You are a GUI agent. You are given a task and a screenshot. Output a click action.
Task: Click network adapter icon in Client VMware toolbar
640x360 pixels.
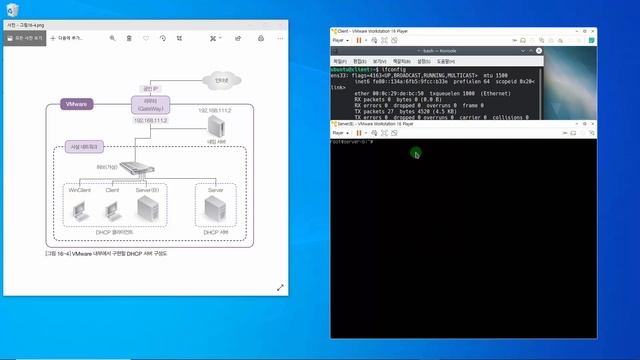(541, 40)
